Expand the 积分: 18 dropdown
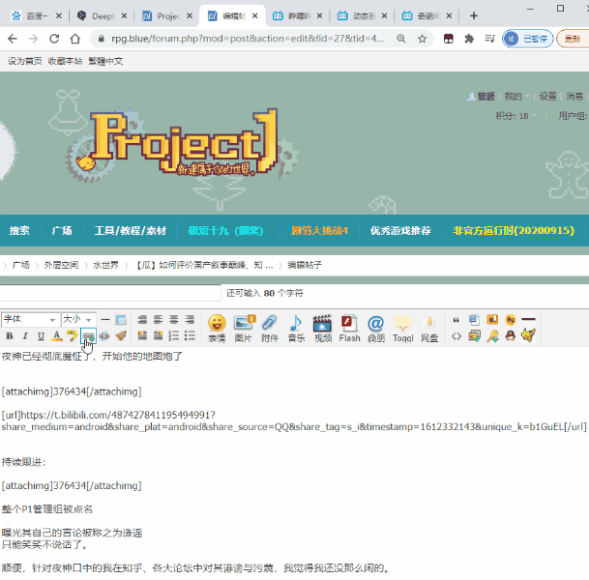589x580 pixels. 516,116
